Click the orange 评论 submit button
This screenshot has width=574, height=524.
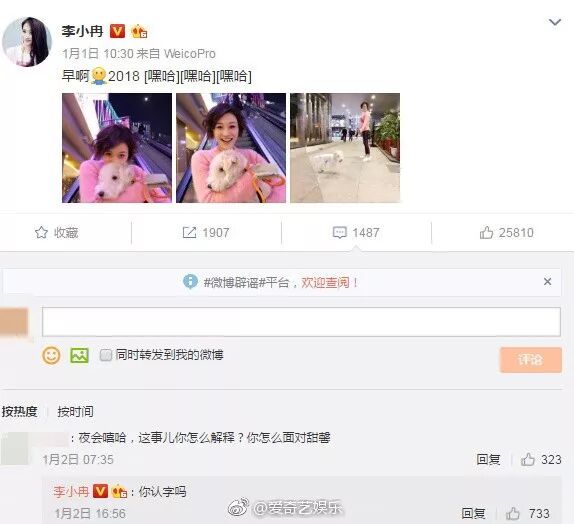point(530,360)
